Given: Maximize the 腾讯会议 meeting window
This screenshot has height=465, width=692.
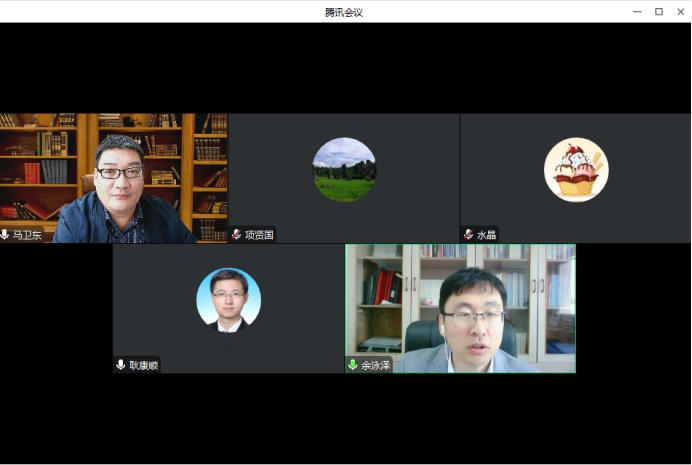Looking at the screenshot, I should [x=658, y=12].
